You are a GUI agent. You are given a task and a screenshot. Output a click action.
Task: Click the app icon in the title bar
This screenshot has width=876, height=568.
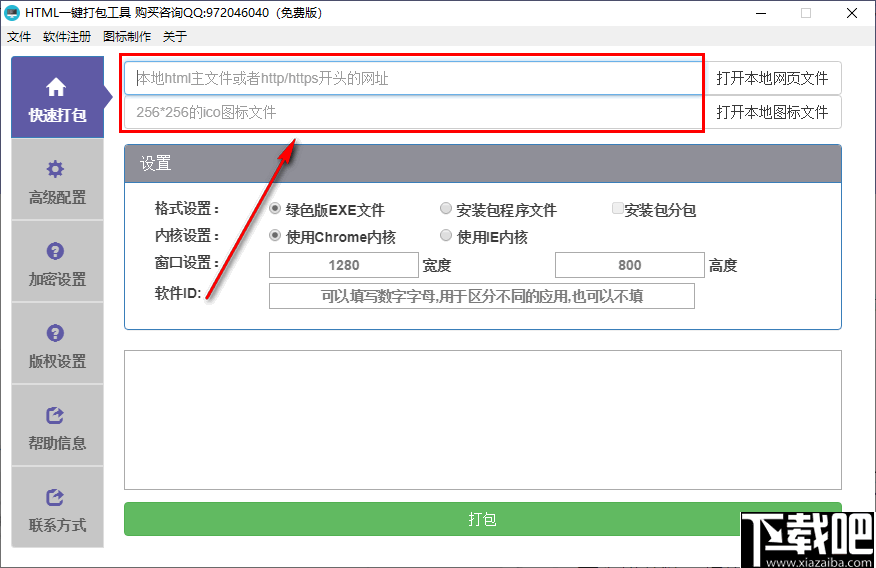[x=12, y=13]
